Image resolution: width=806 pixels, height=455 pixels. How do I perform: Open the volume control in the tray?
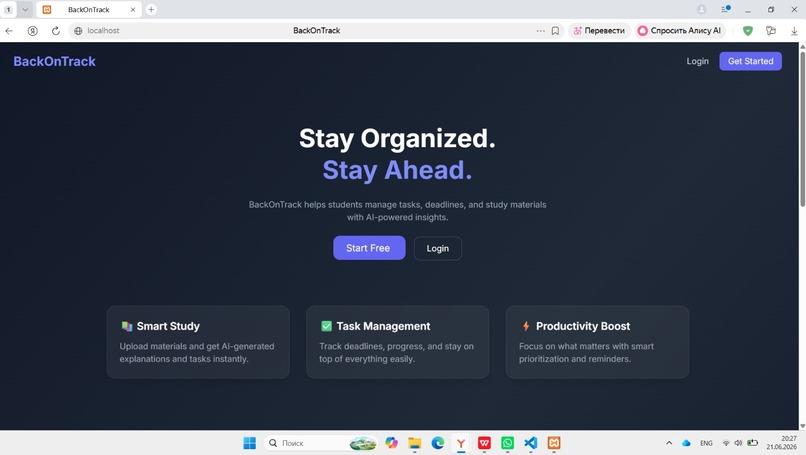point(738,443)
